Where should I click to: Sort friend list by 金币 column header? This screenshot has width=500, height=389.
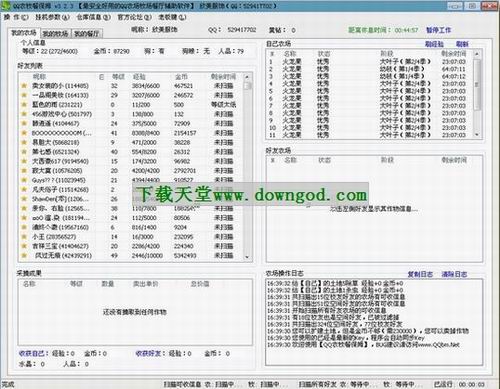(x=181, y=77)
